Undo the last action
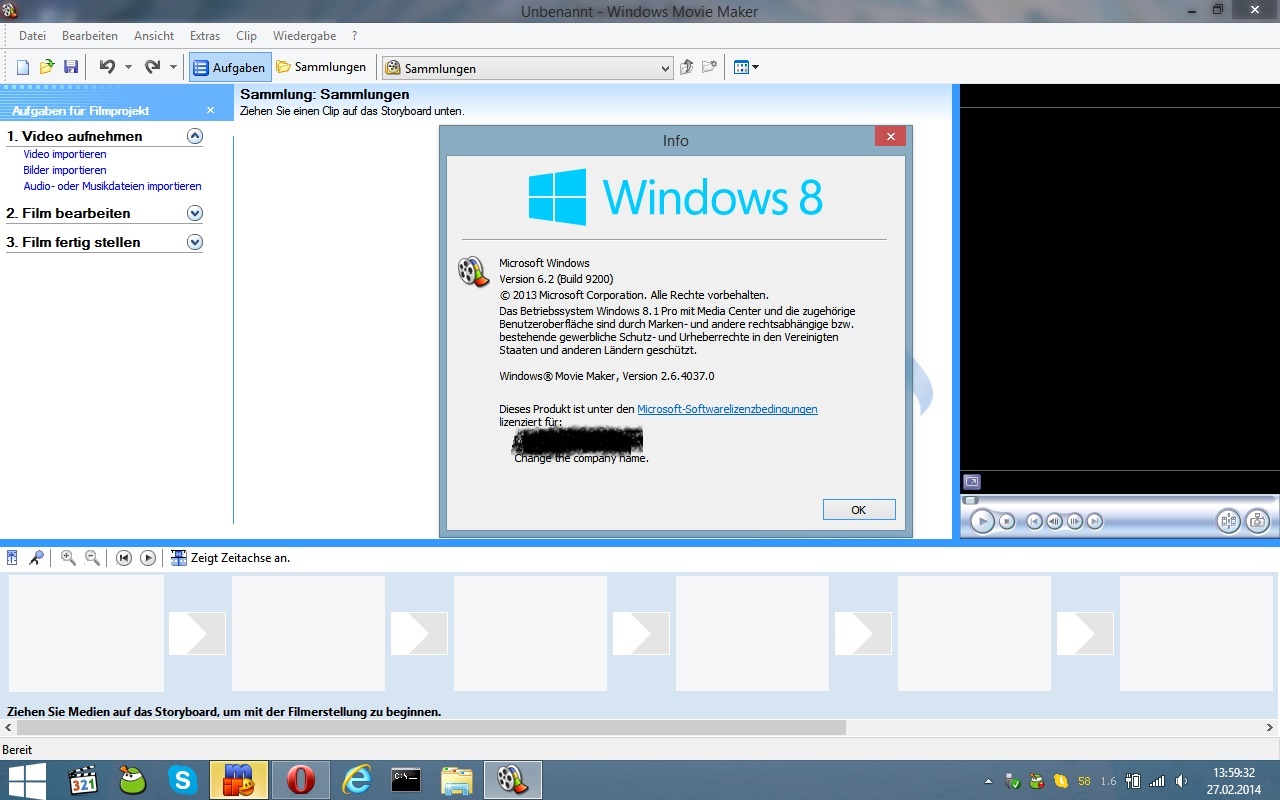Image resolution: width=1280 pixels, height=800 pixels. (x=107, y=67)
